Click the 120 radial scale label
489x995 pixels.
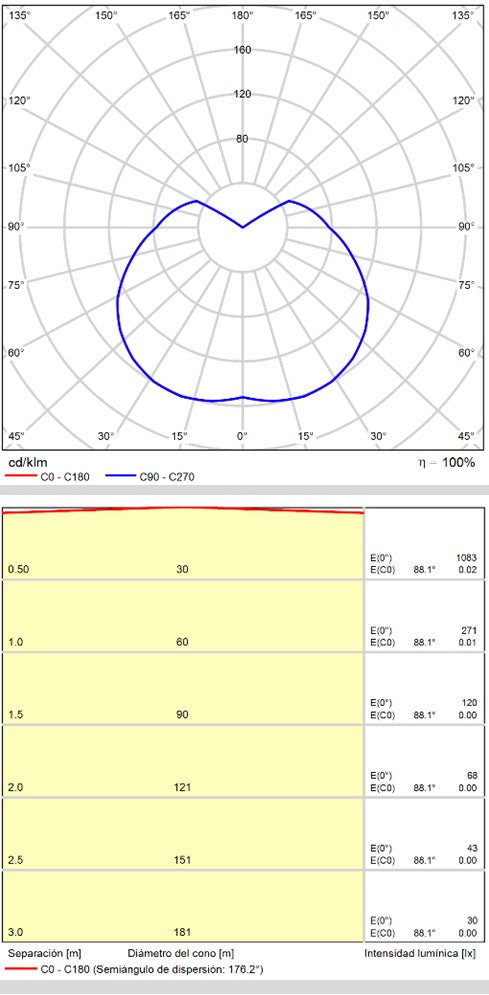[242, 94]
